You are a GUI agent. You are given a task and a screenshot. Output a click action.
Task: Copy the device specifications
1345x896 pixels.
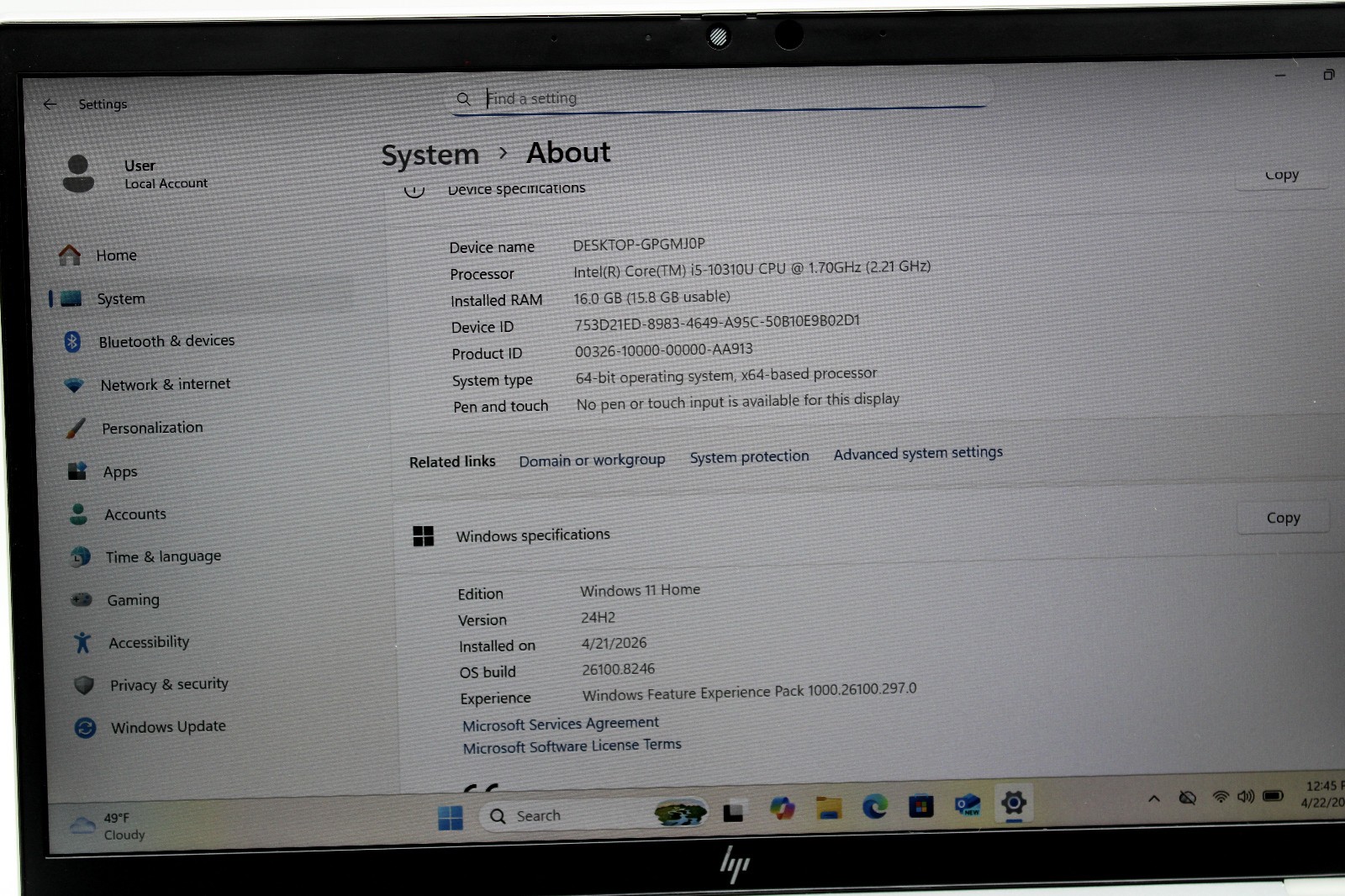point(1282,175)
